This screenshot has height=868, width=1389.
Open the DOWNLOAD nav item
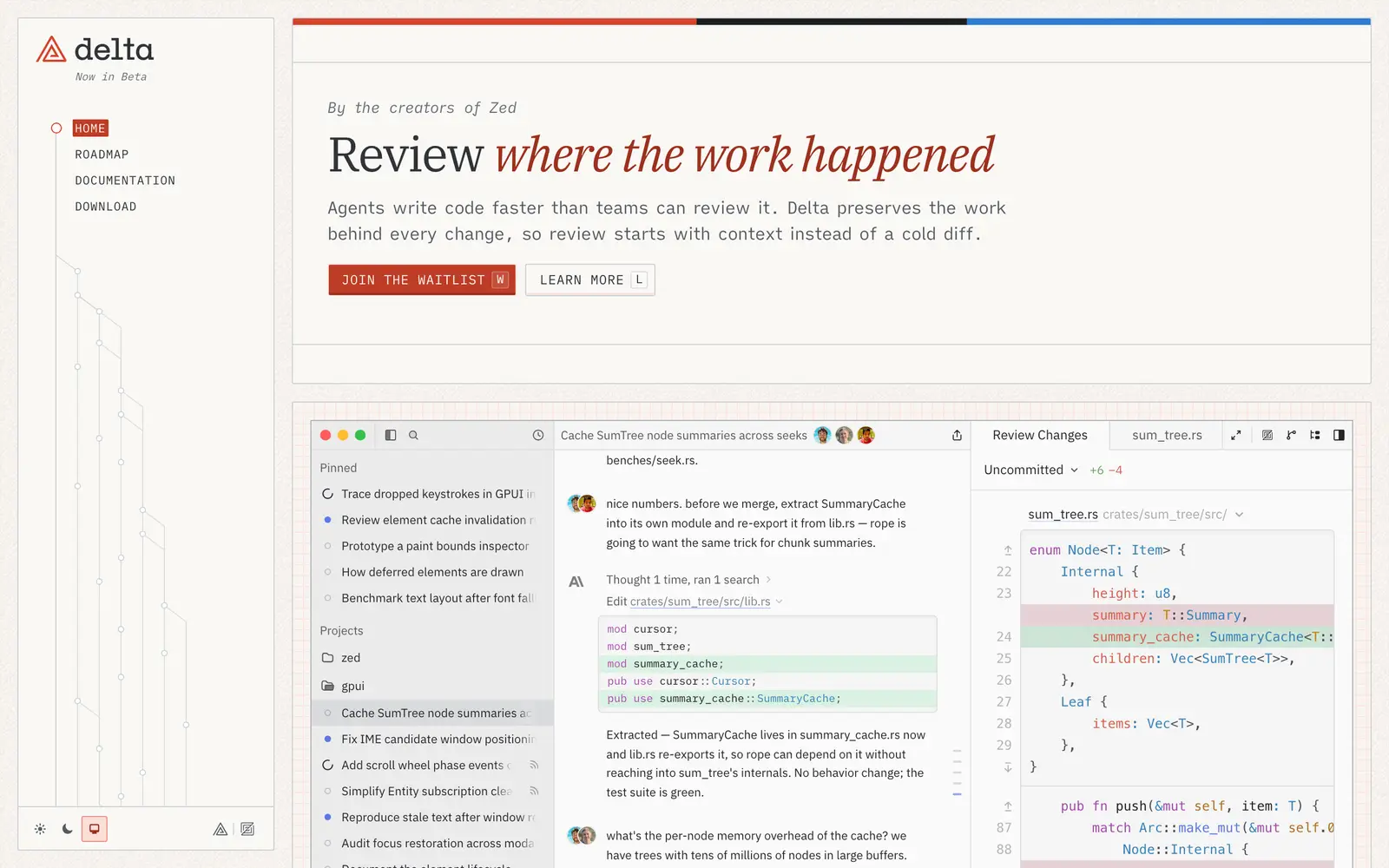click(106, 207)
